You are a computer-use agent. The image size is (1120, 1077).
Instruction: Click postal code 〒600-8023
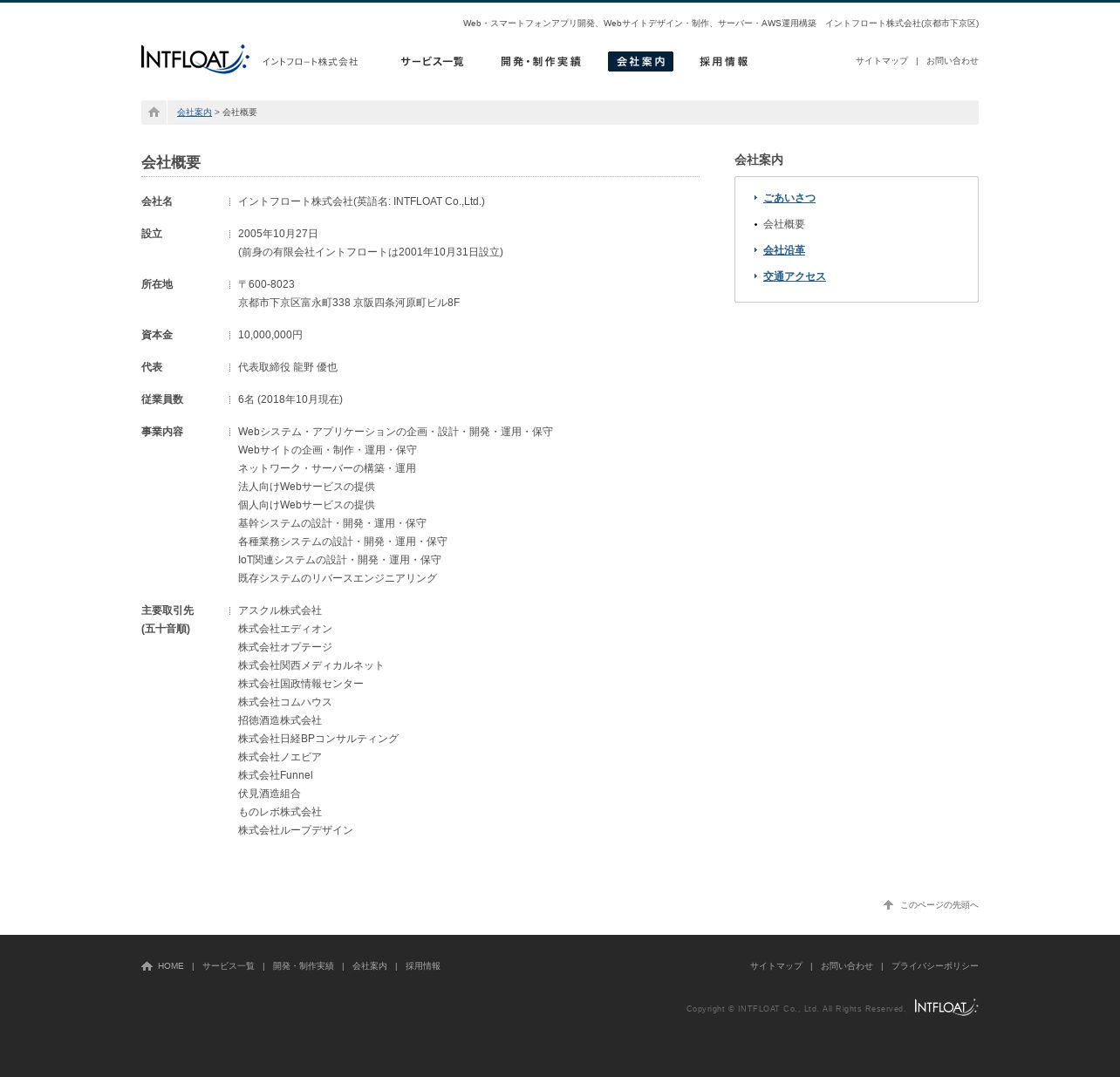tap(266, 284)
